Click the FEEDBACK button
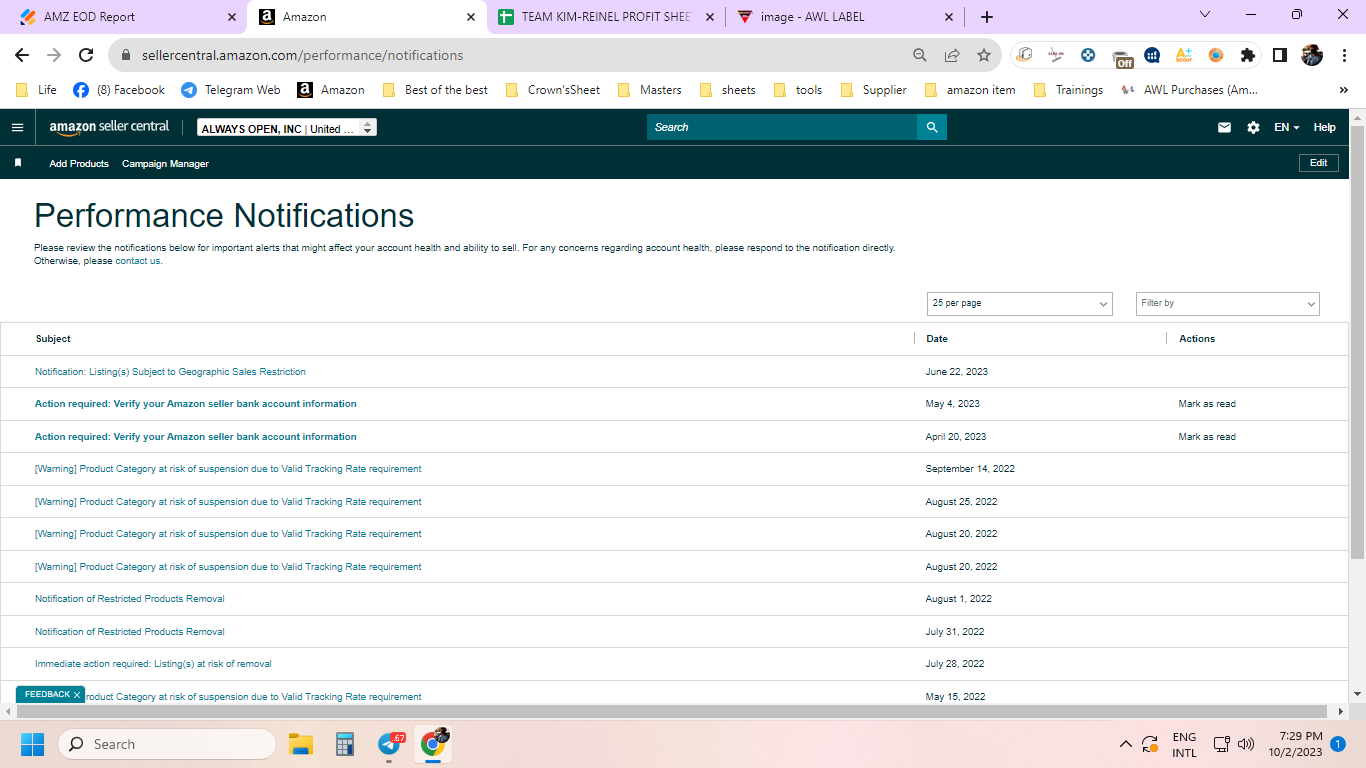The width and height of the screenshot is (1366, 768). pos(48,695)
